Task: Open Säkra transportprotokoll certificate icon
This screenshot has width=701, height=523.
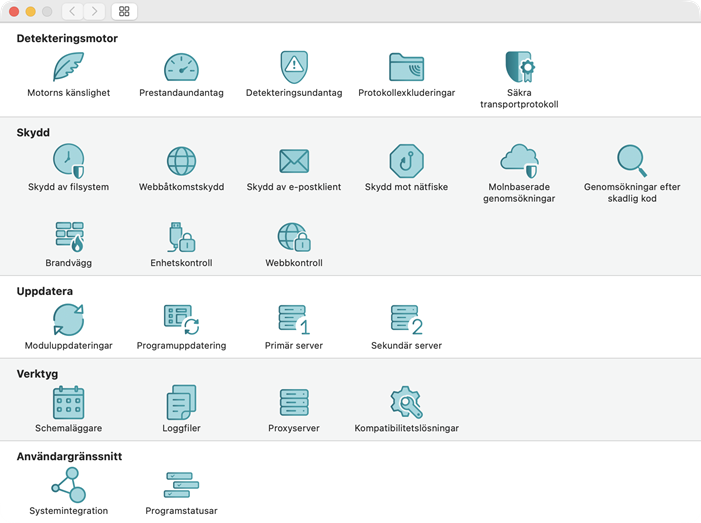Action: [519, 67]
